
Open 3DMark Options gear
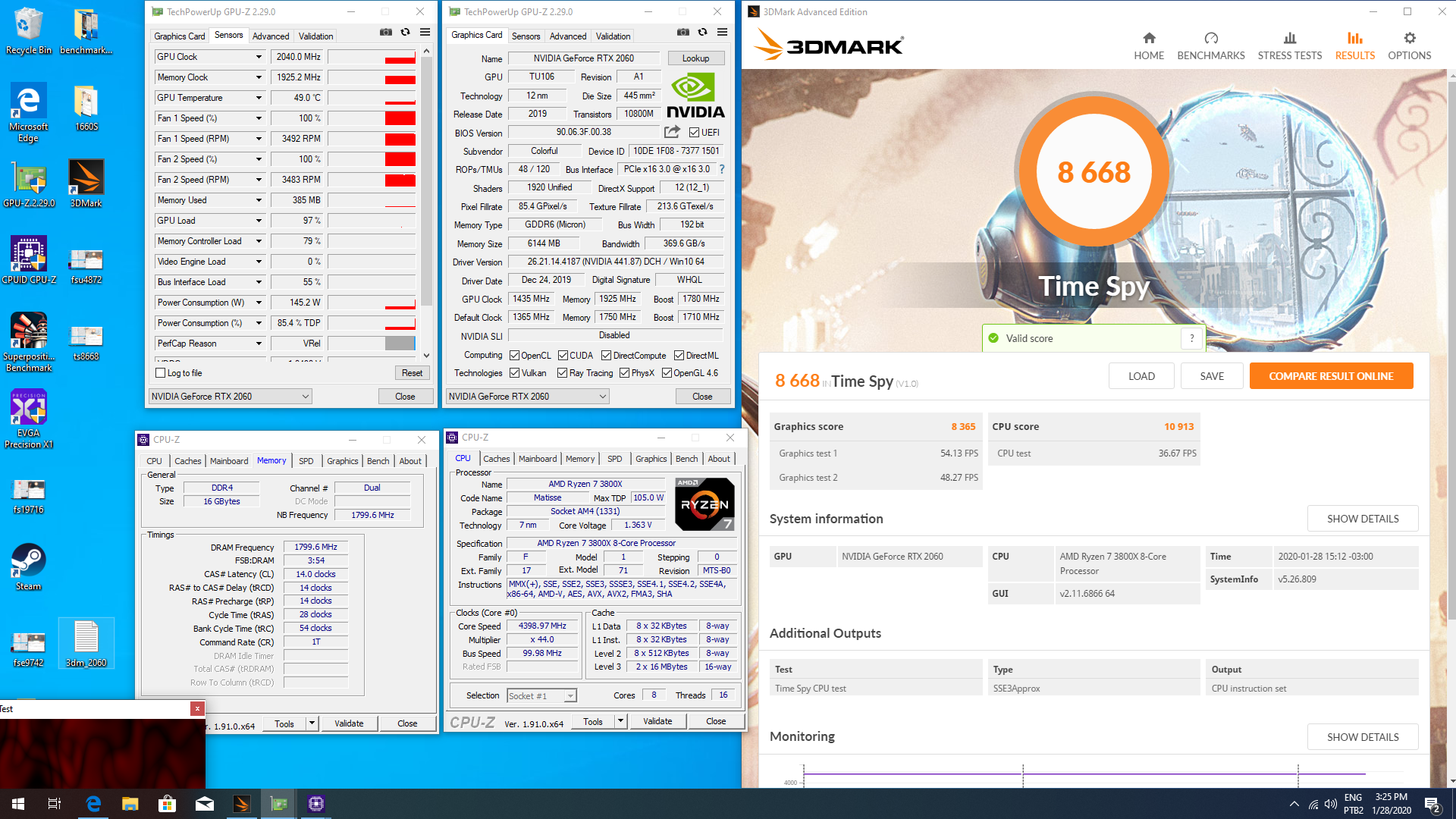click(1409, 38)
